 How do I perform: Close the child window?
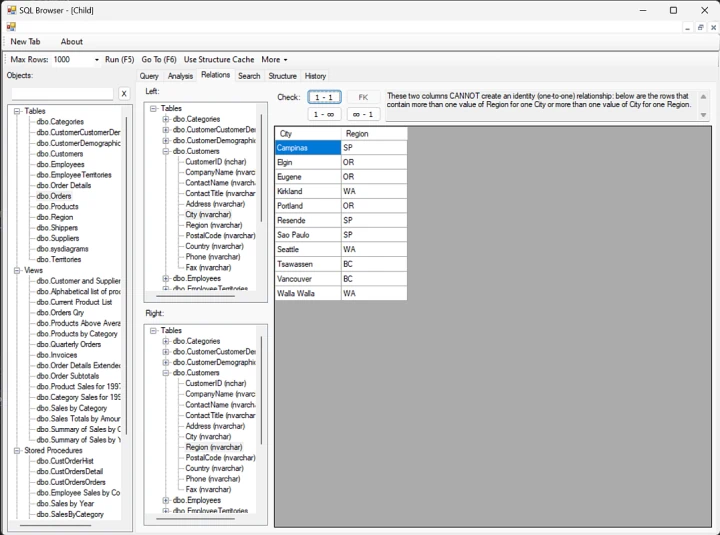tap(713, 28)
